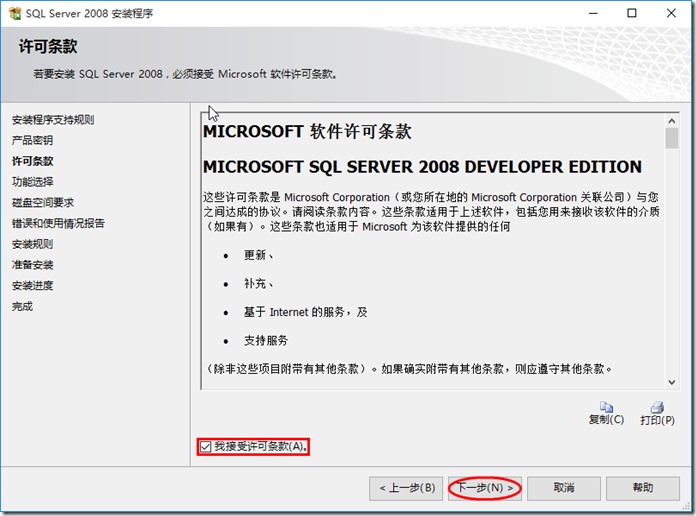This screenshot has width=696, height=516.
Task: Click the 更新 bullet item
Action: pyautogui.click(x=258, y=255)
